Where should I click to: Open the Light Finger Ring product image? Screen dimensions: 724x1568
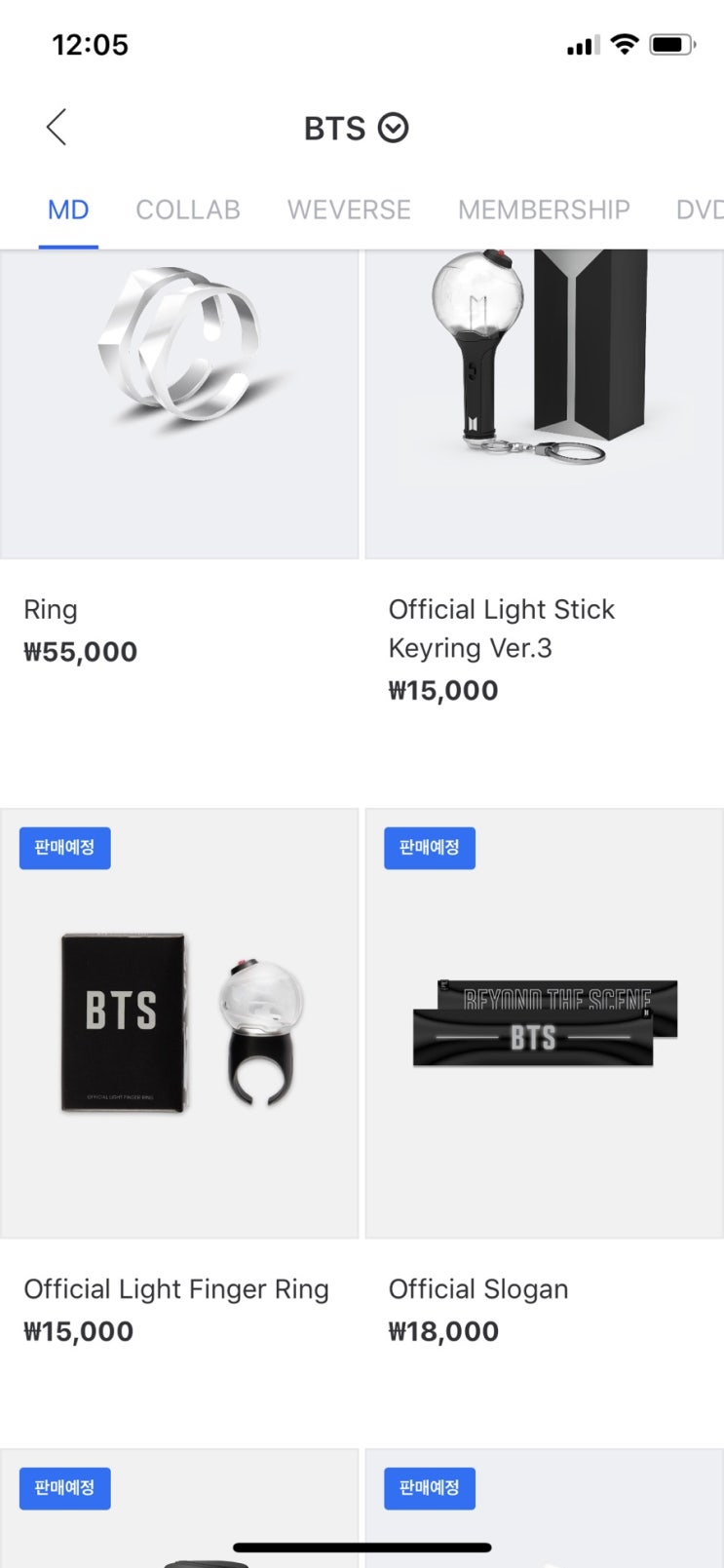[x=179, y=1023]
